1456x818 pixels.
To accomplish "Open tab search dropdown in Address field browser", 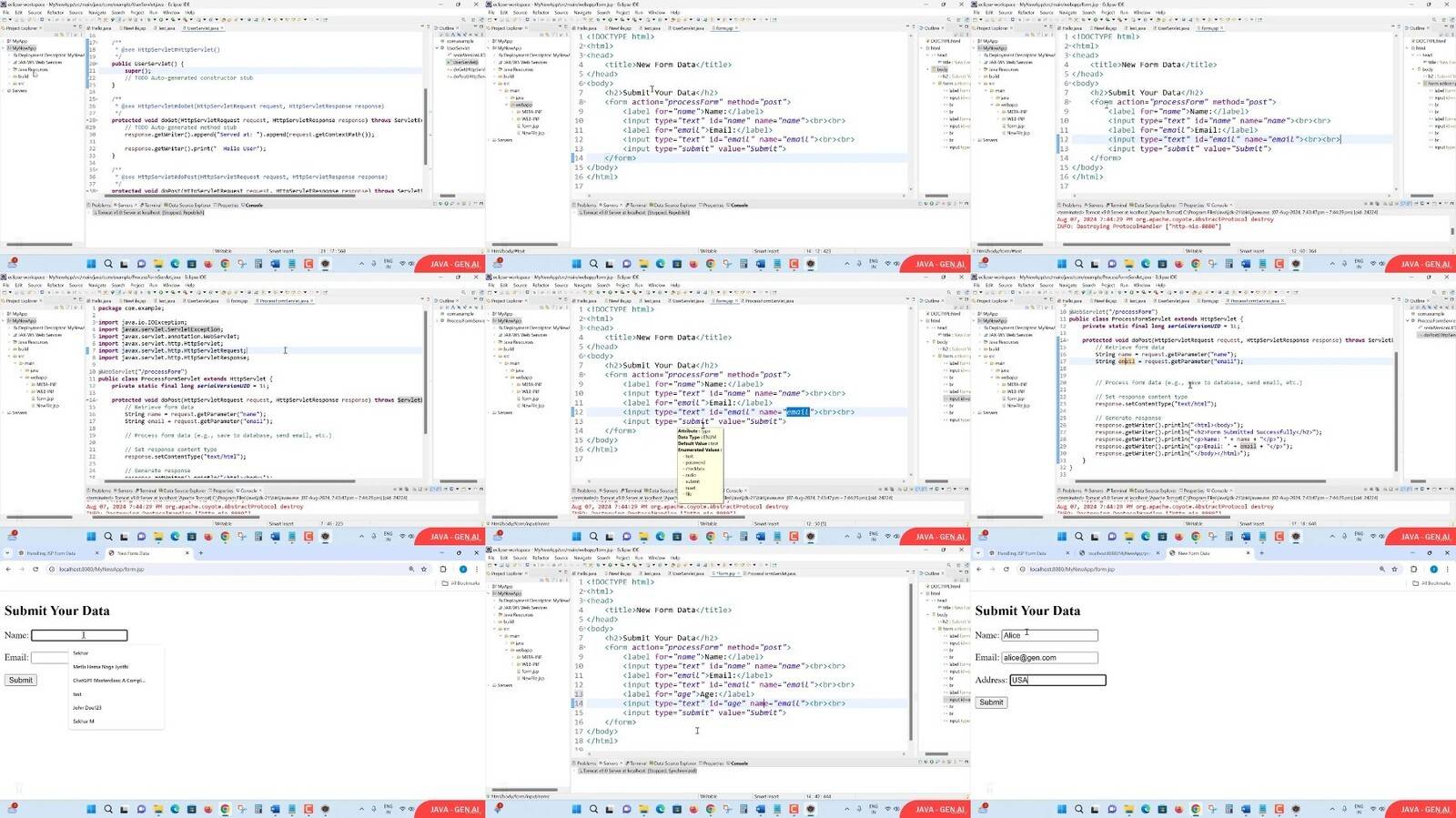I will pyautogui.click(x=978, y=552).
